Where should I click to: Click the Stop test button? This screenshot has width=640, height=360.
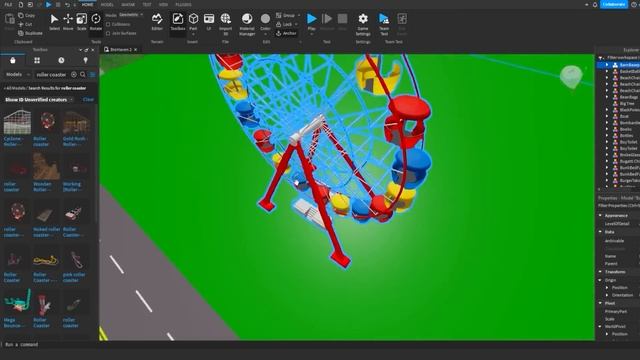(342, 19)
